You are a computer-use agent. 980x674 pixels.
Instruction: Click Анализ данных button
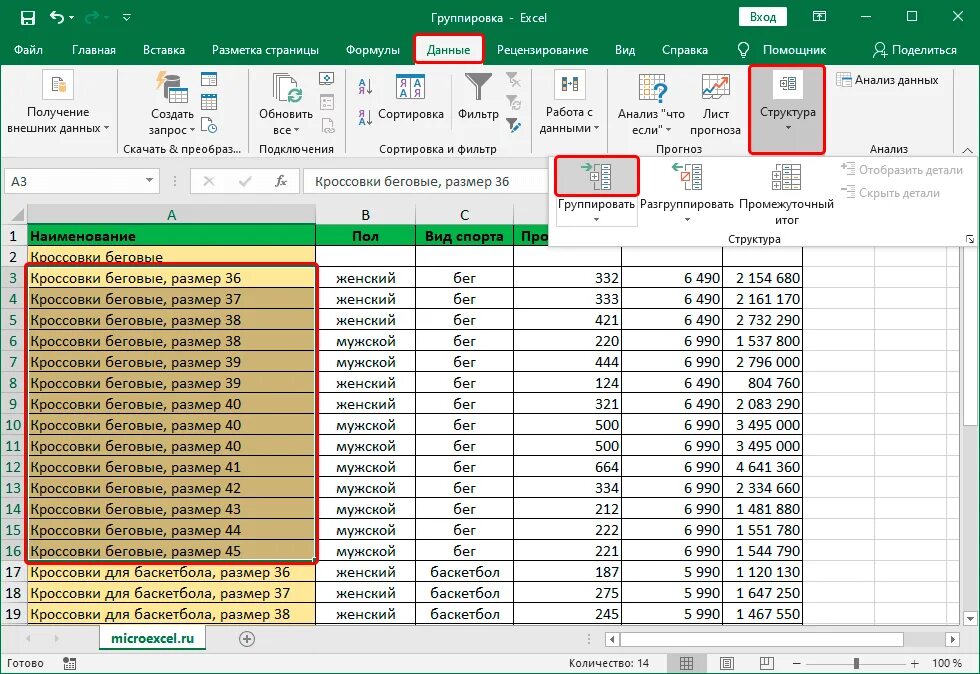click(888, 80)
